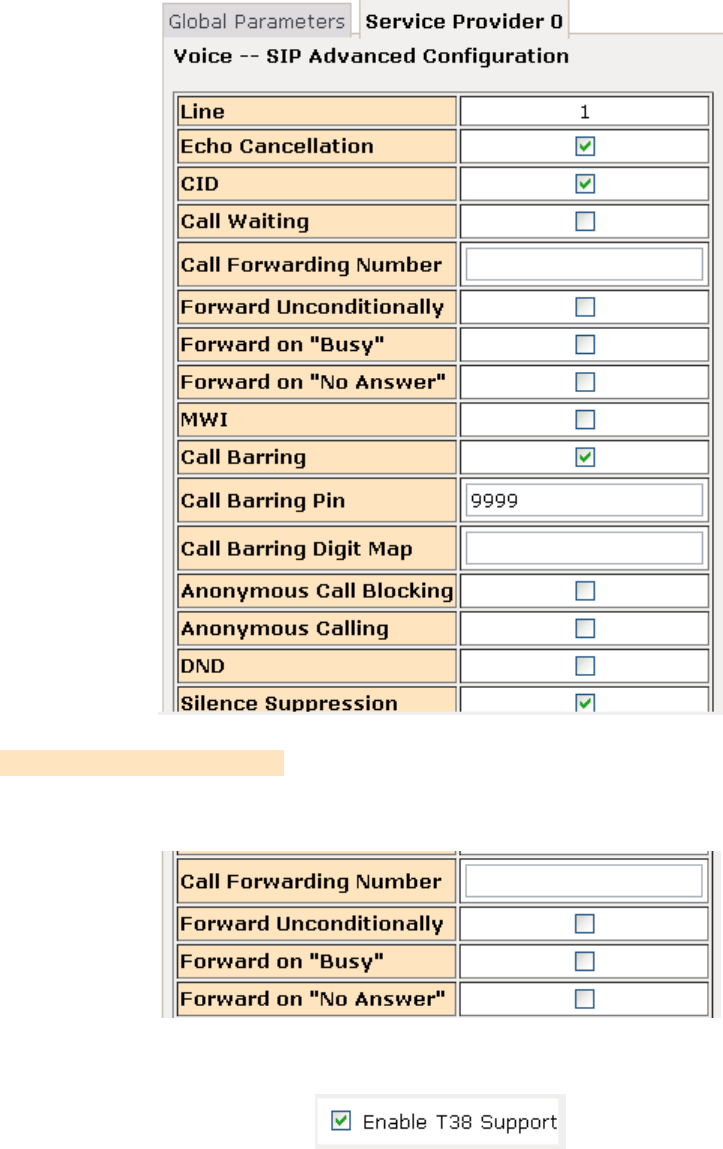
Task: Turn on the MWI checkbox
Action: tap(586, 419)
